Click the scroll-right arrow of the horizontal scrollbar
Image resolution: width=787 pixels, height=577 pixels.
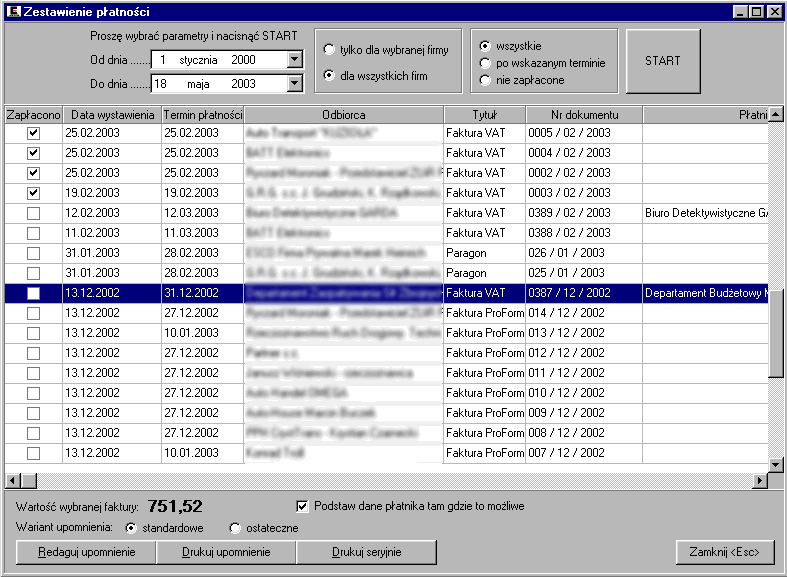[760, 481]
